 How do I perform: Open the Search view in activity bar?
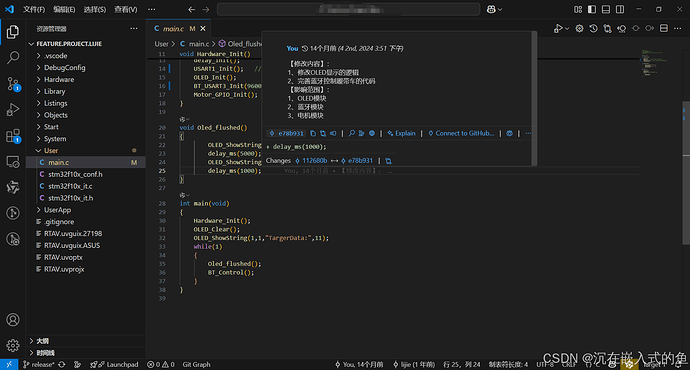tap(13, 58)
